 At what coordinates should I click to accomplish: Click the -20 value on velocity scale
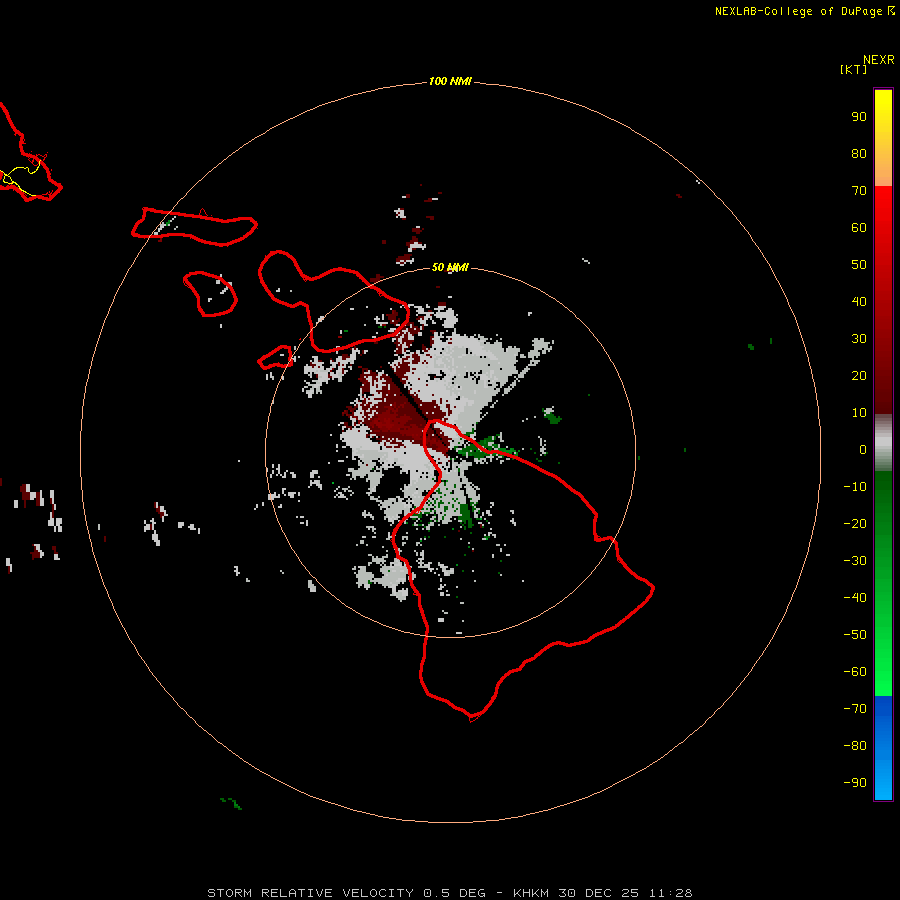tap(855, 523)
